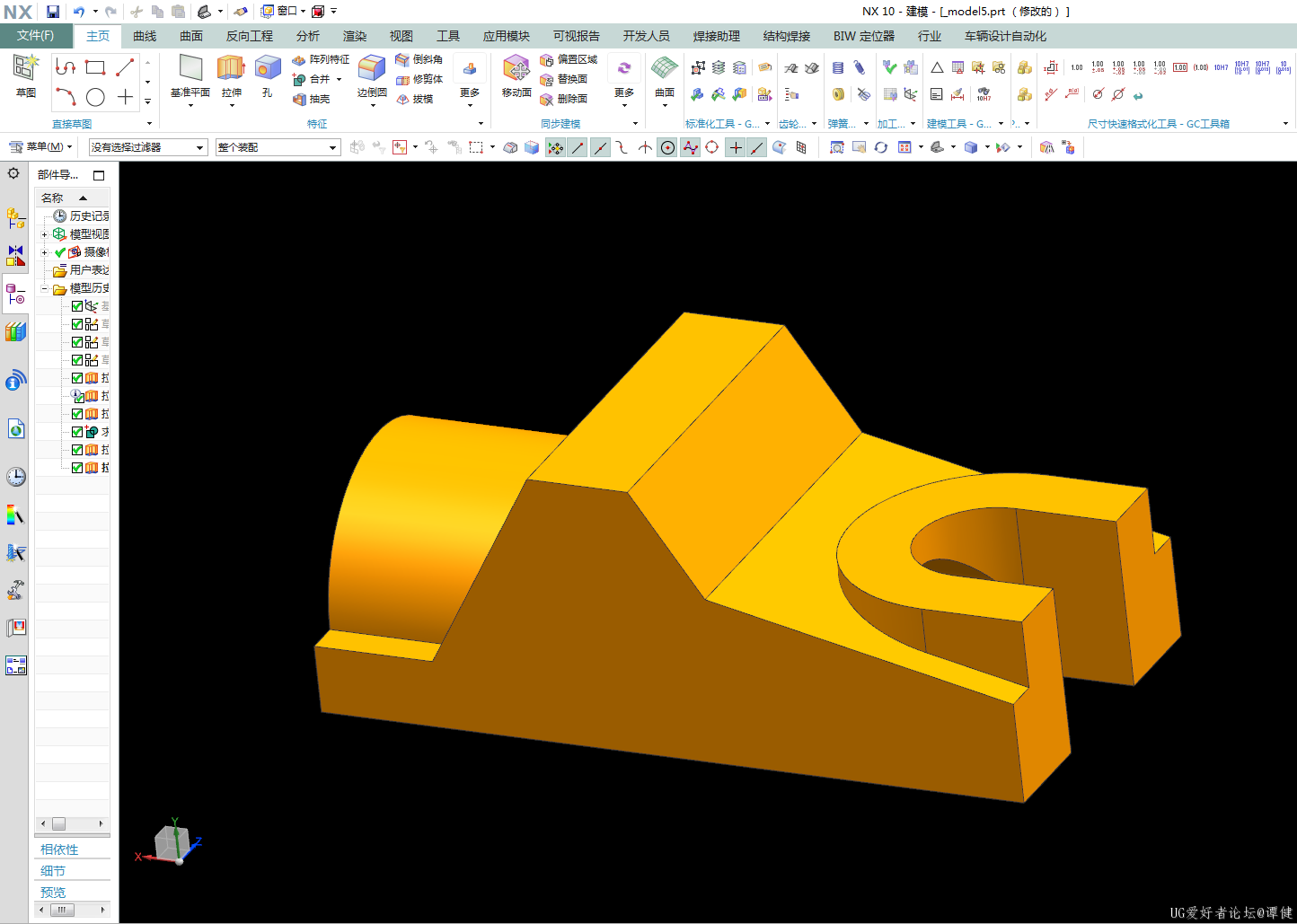Image resolution: width=1297 pixels, height=924 pixels.
Task: Select the Arc sketch tool
Action: 66,97
